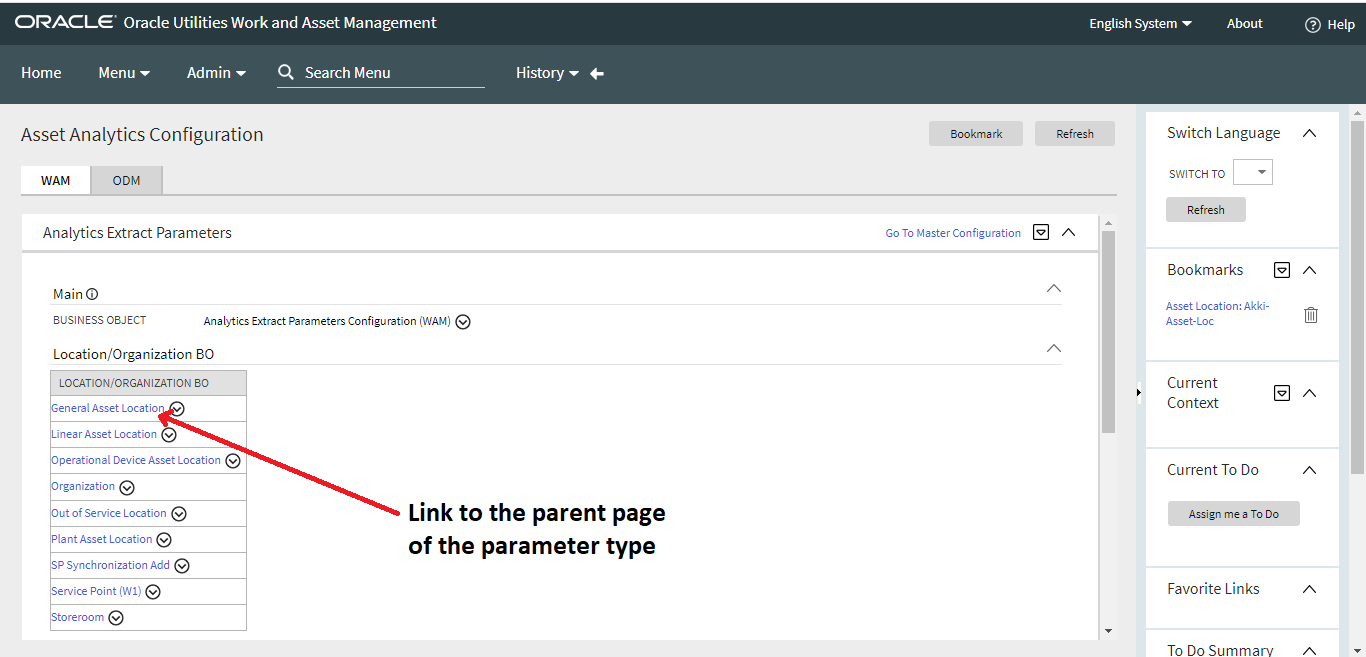The image size is (1366, 657).
Task: Delete the Akki-Asset-Loc bookmark via trash icon
Action: (x=1311, y=314)
